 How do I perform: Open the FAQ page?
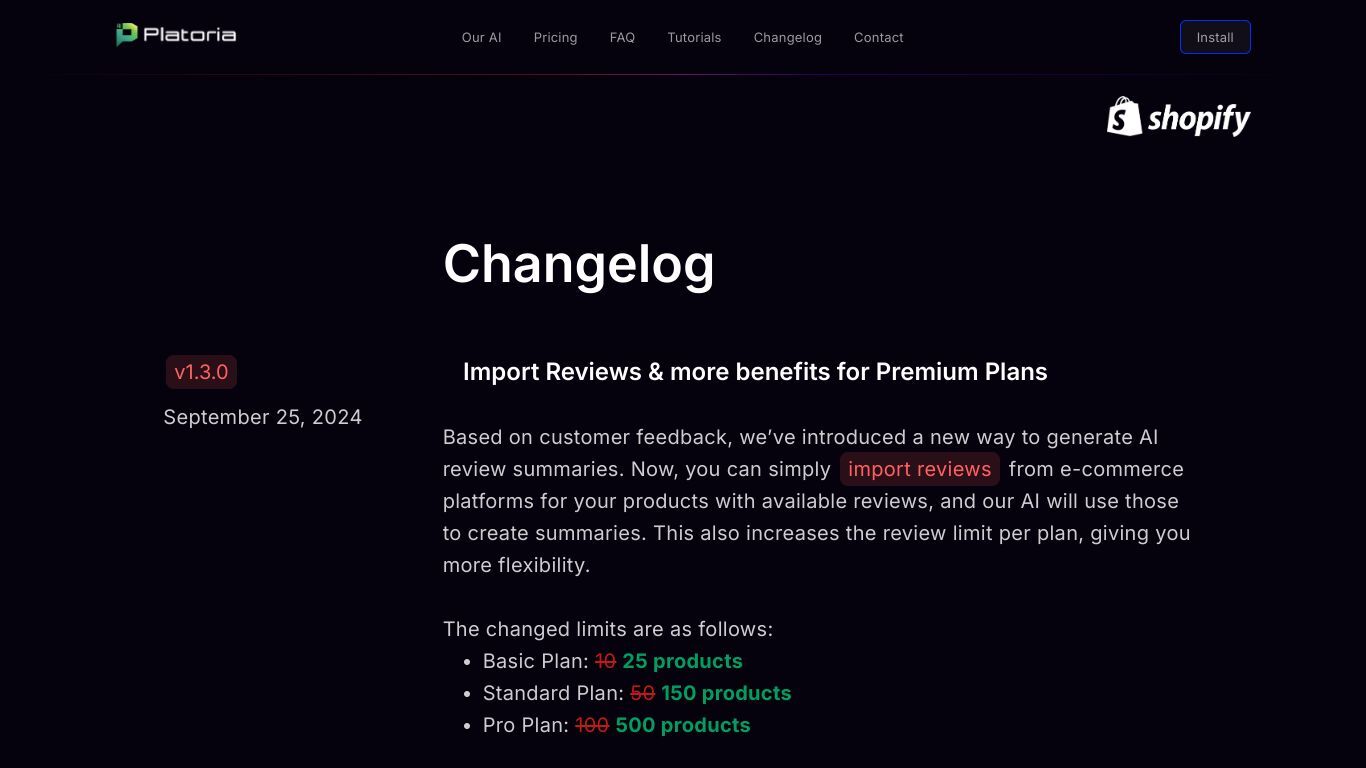point(622,37)
